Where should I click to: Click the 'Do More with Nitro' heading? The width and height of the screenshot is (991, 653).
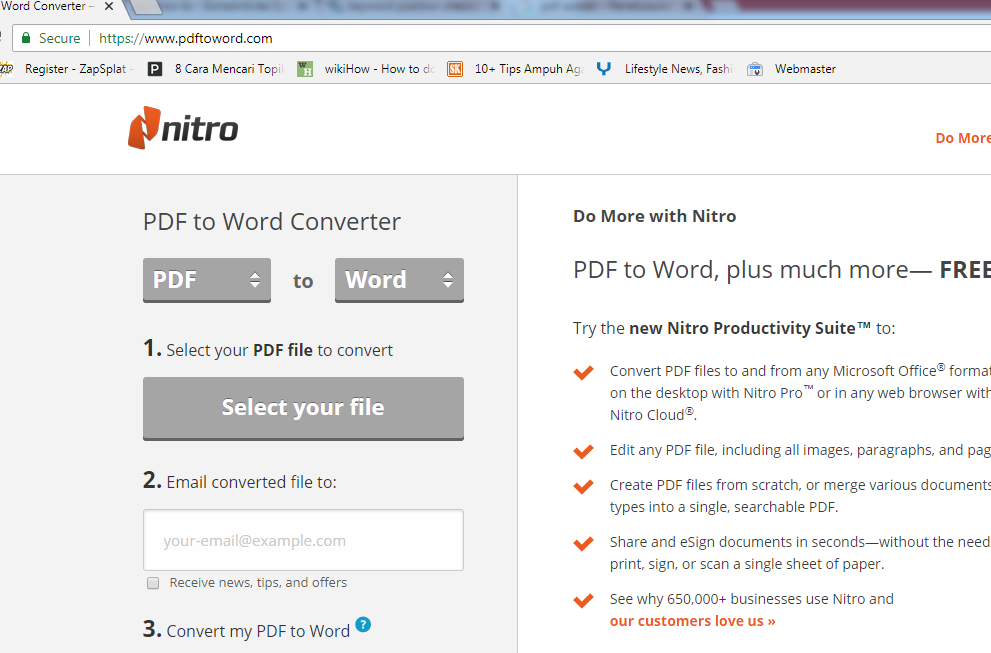tap(654, 216)
